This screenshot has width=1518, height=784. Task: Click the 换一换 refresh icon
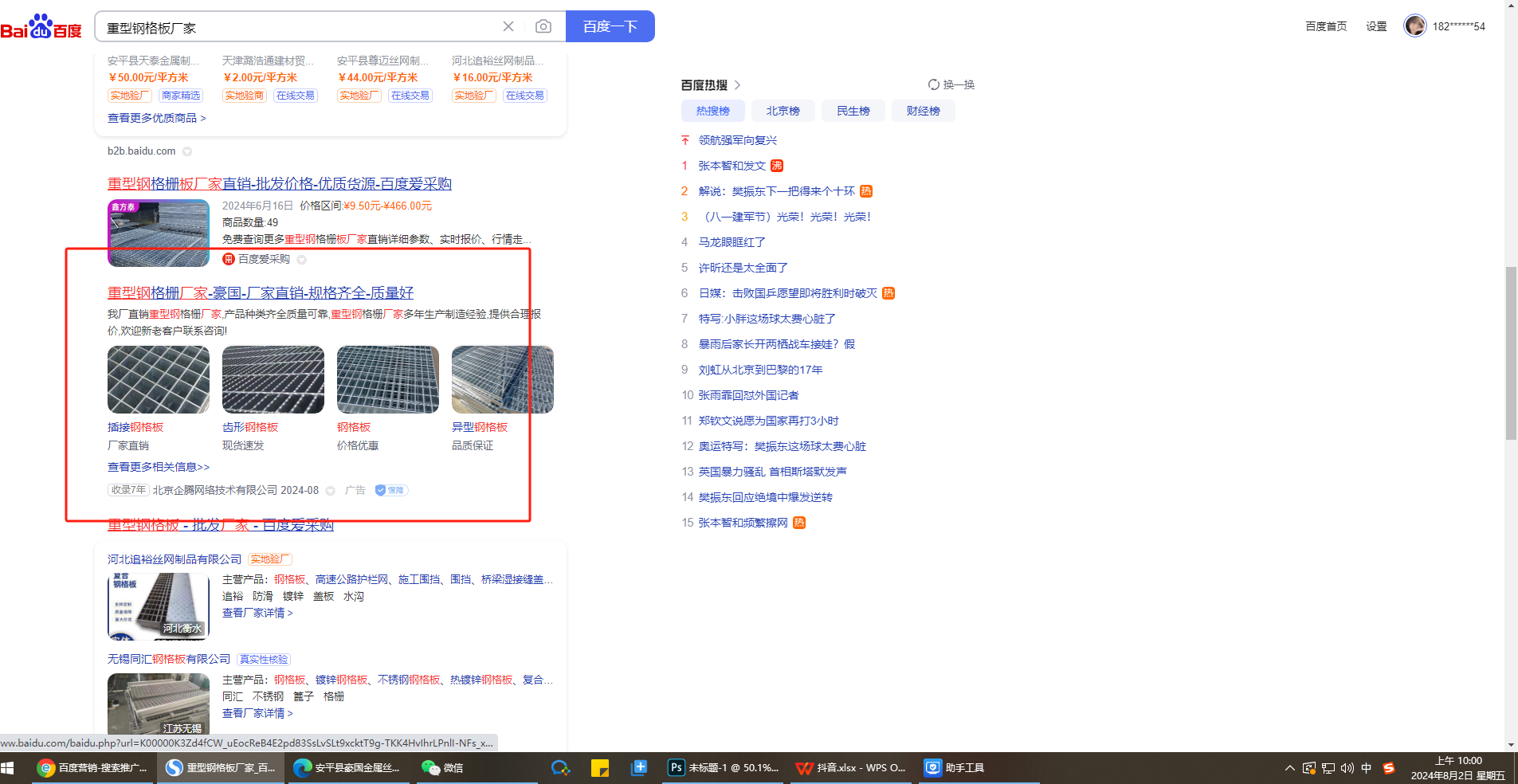click(x=933, y=84)
